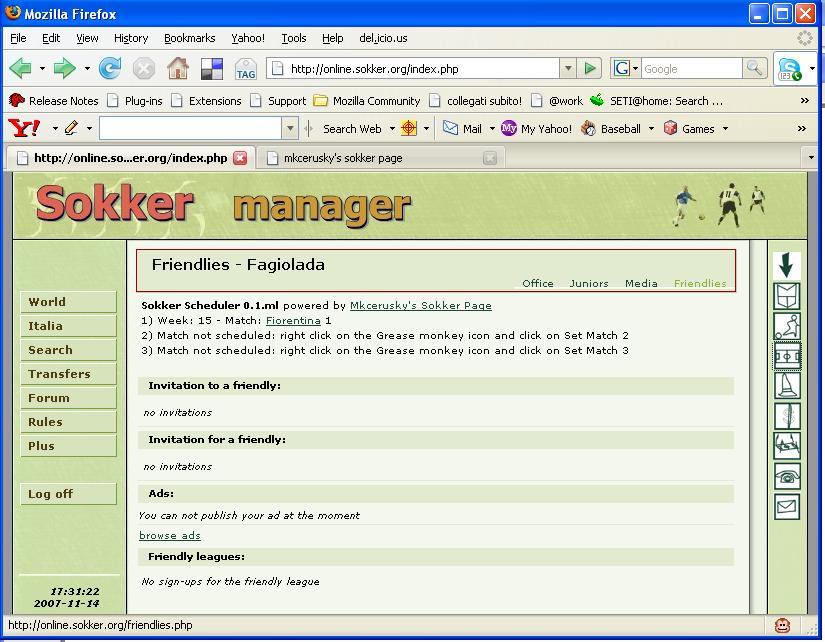
Task: Click the Google search input field
Action: coord(691,68)
